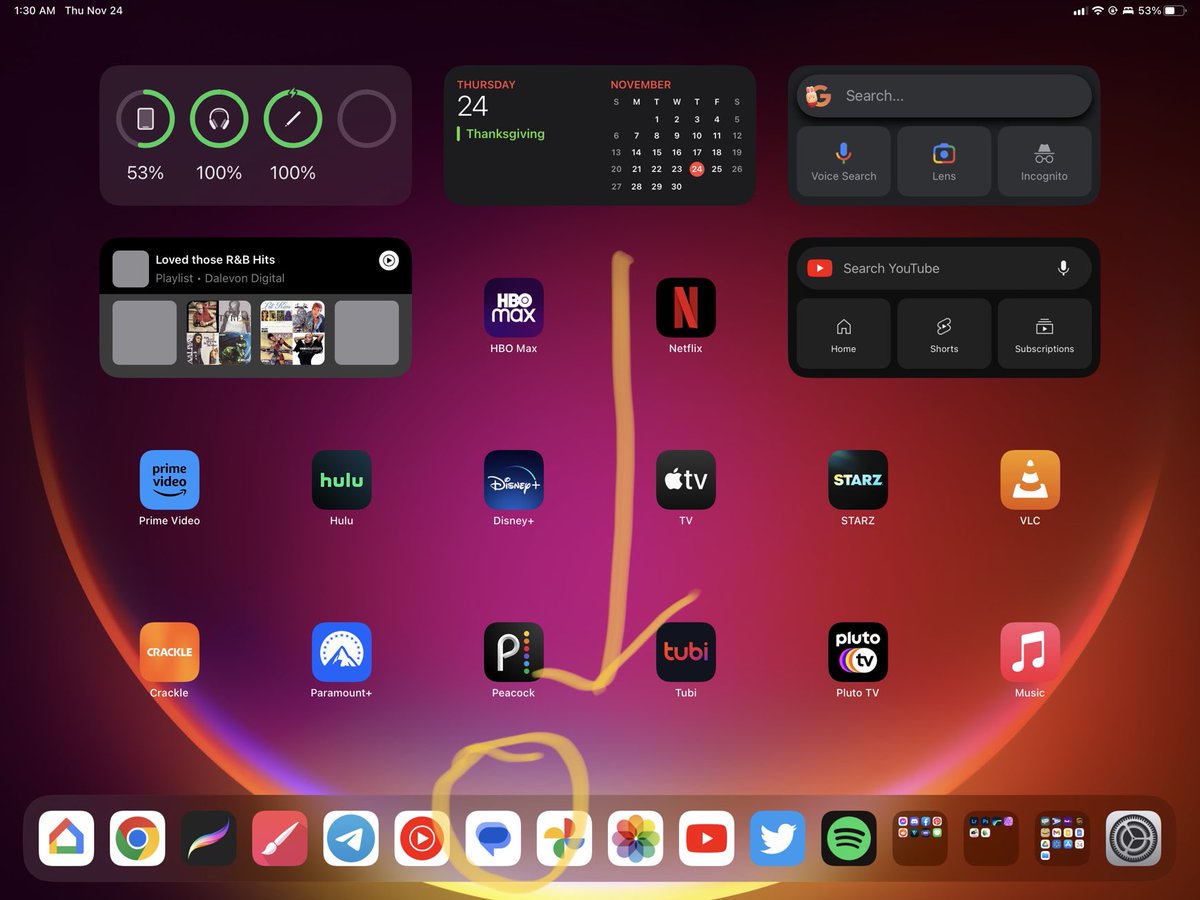Open Google Messages in the dock
1200x900 pixels.
[x=493, y=838]
